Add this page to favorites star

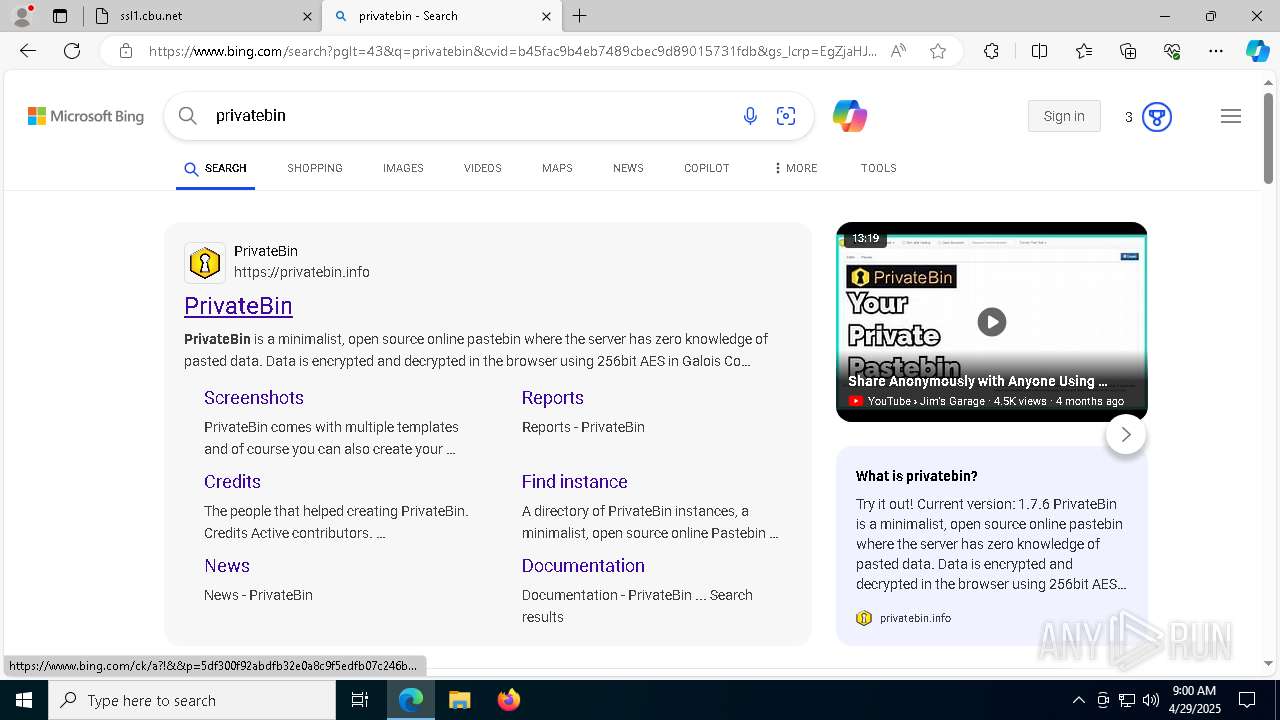[938, 51]
